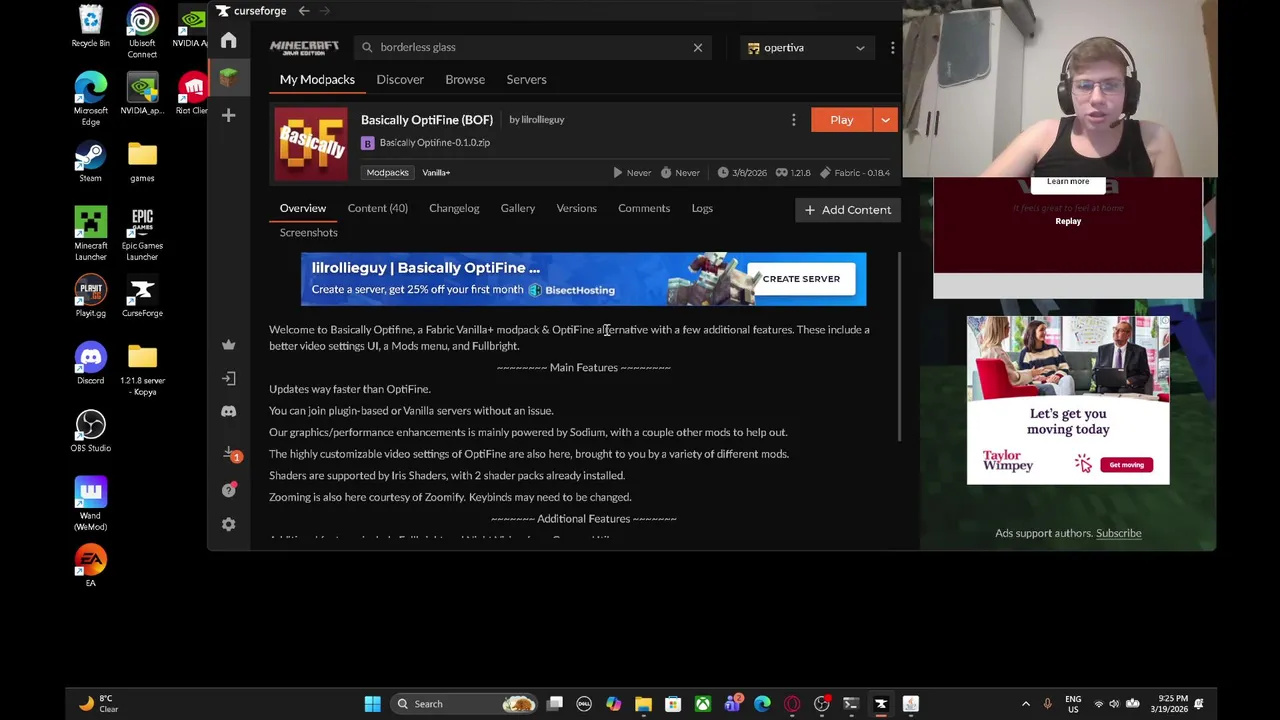Viewport: 1280px width, 720px height.
Task: Open the modpack three-dot options menu
Action: 794,120
